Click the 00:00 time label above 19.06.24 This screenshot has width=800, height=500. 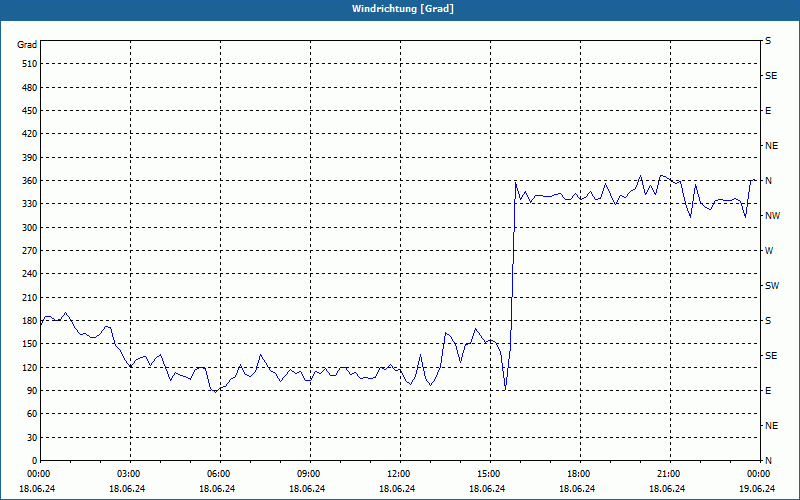[x=758, y=474]
